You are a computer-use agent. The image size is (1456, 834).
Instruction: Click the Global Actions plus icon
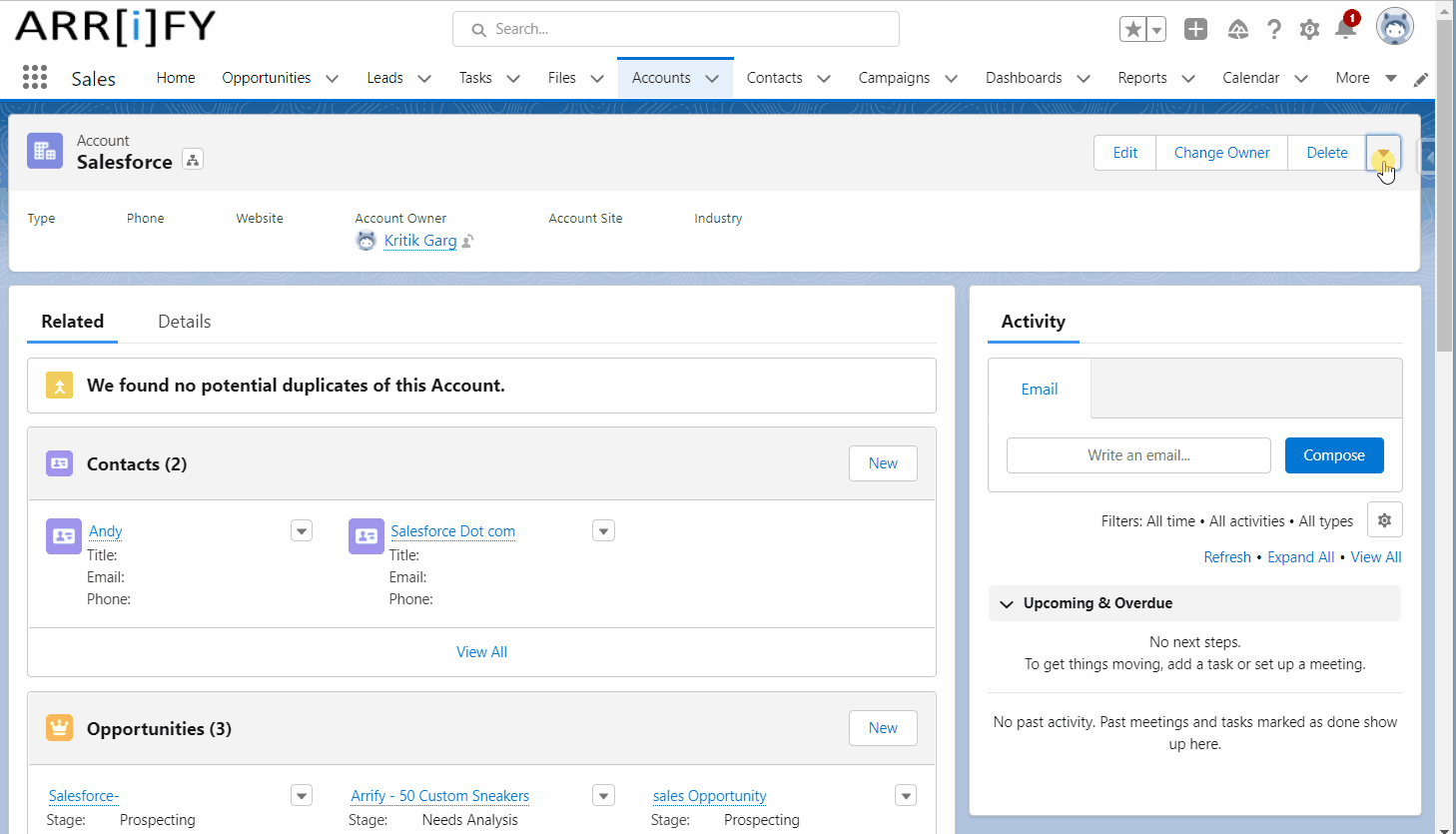1195,29
